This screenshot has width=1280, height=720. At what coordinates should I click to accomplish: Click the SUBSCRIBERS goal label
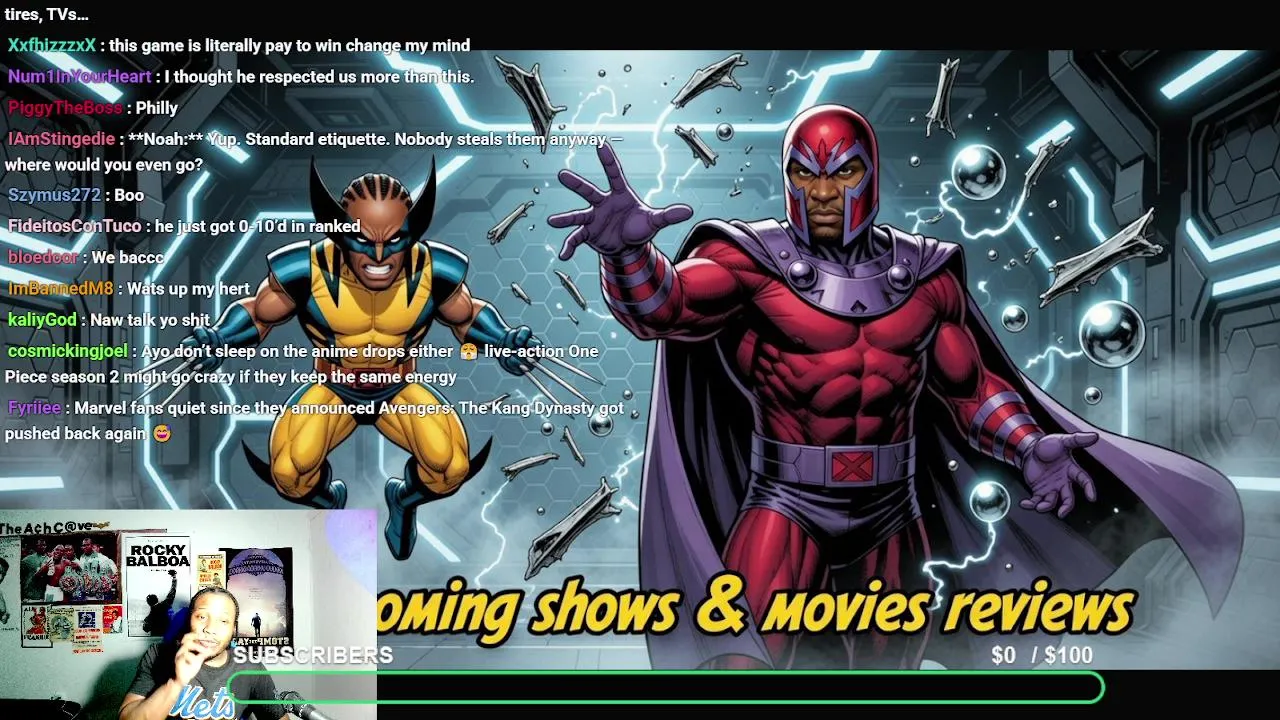coord(313,655)
